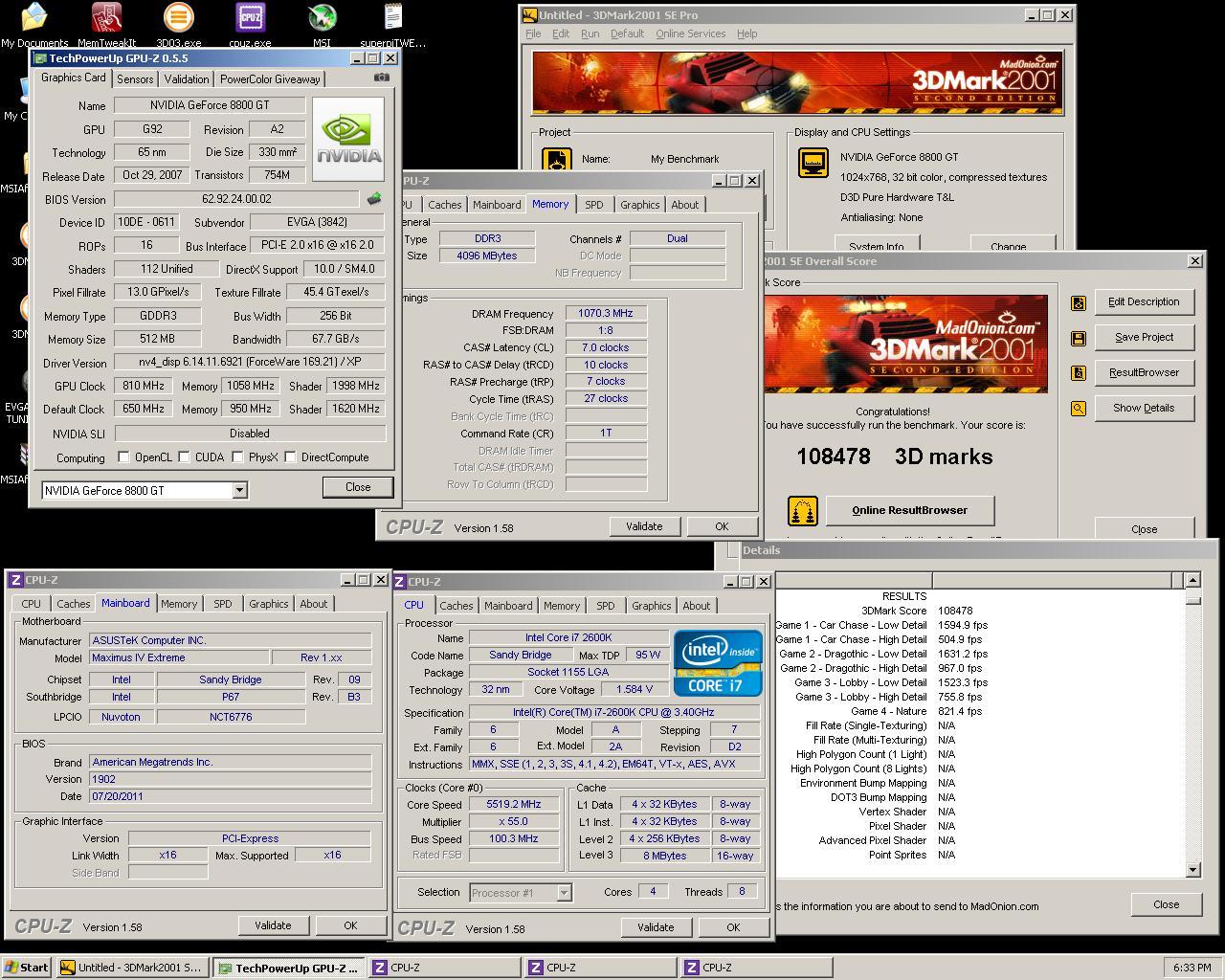Image resolution: width=1225 pixels, height=980 pixels.
Task: Click the 3DMark2001 SE taskbar button
Action: (x=131, y=968)
